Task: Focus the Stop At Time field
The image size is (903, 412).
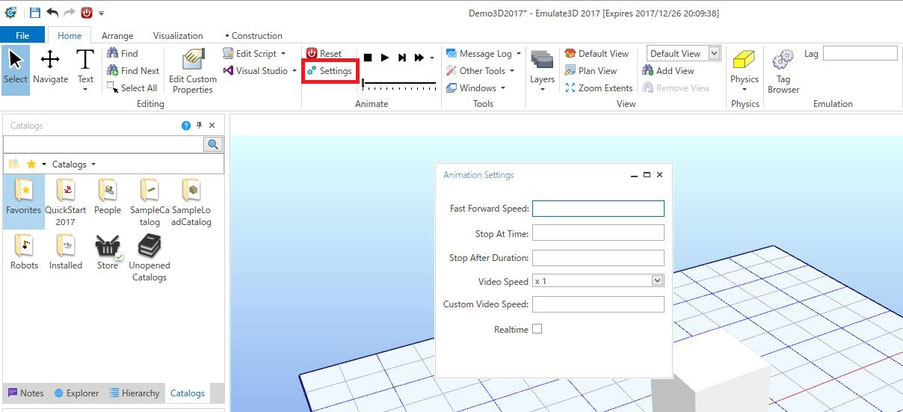Action: (x=598, y=233)
